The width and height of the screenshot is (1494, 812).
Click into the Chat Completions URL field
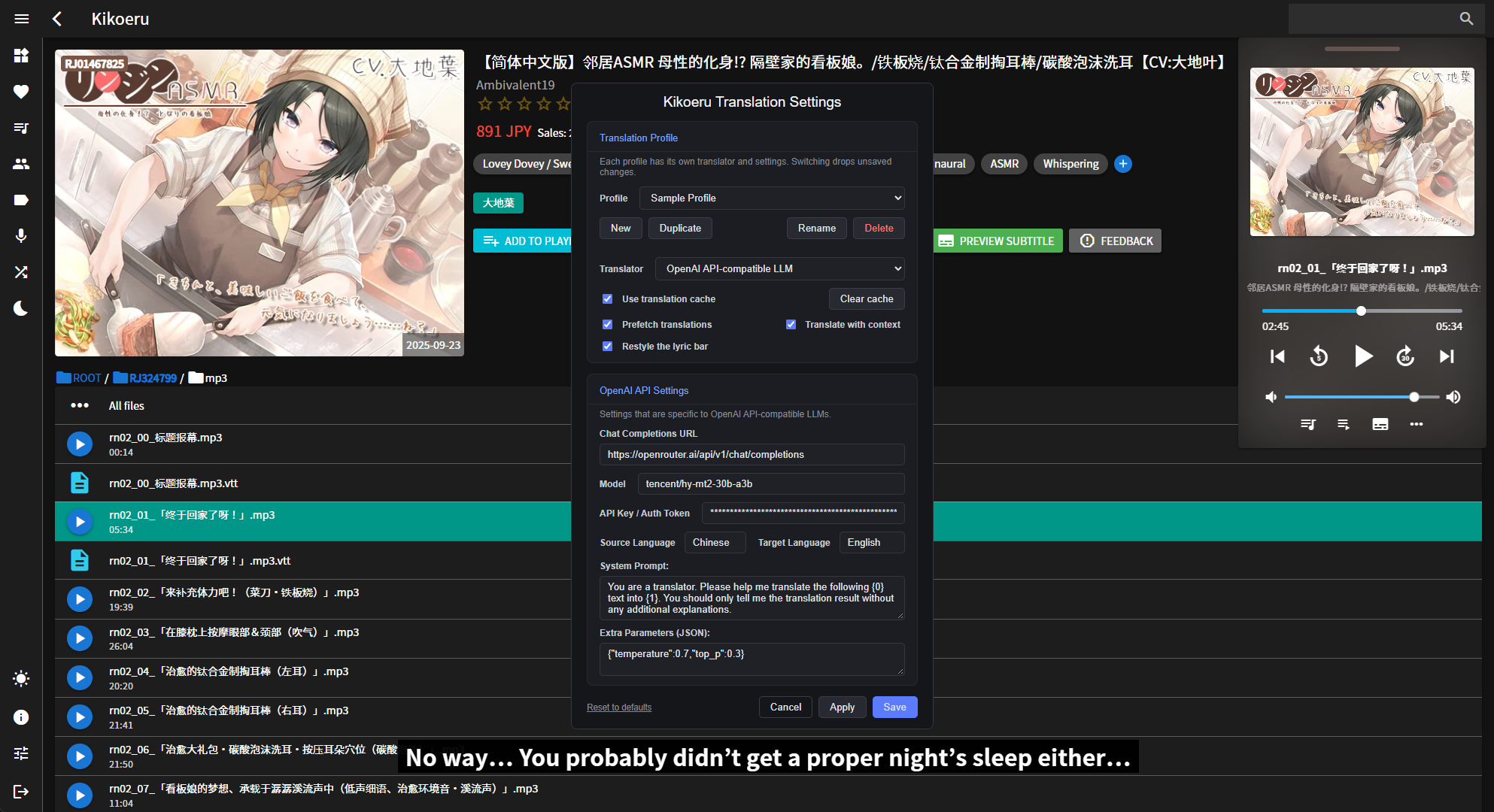tap(752, 455)
